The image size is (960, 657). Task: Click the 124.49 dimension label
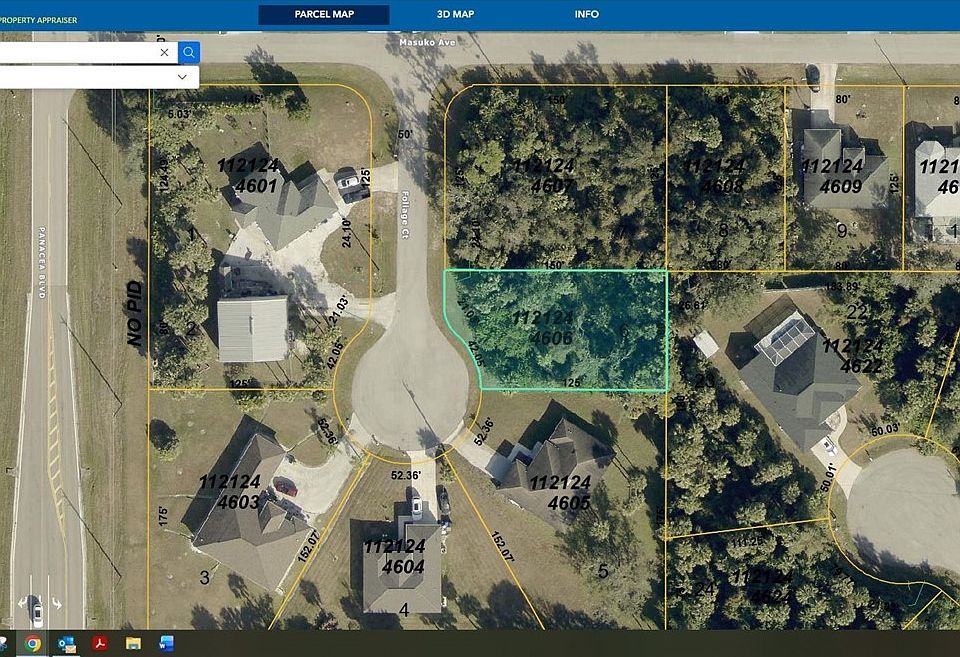(x=163, y=176)
